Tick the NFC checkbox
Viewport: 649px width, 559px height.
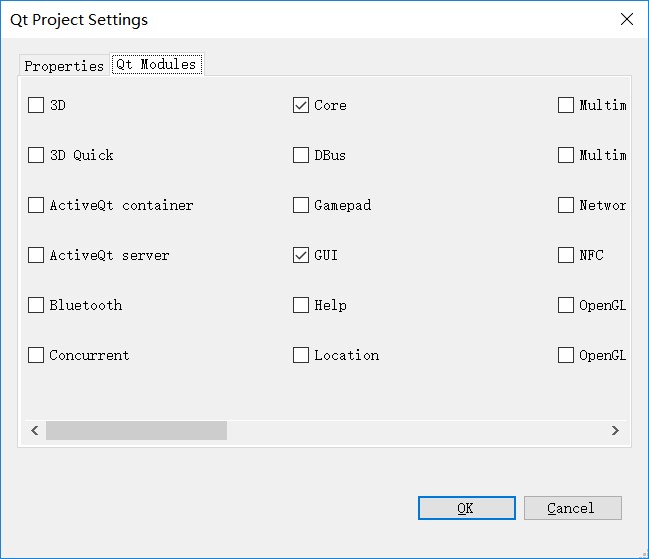click(x=566, y=255)
